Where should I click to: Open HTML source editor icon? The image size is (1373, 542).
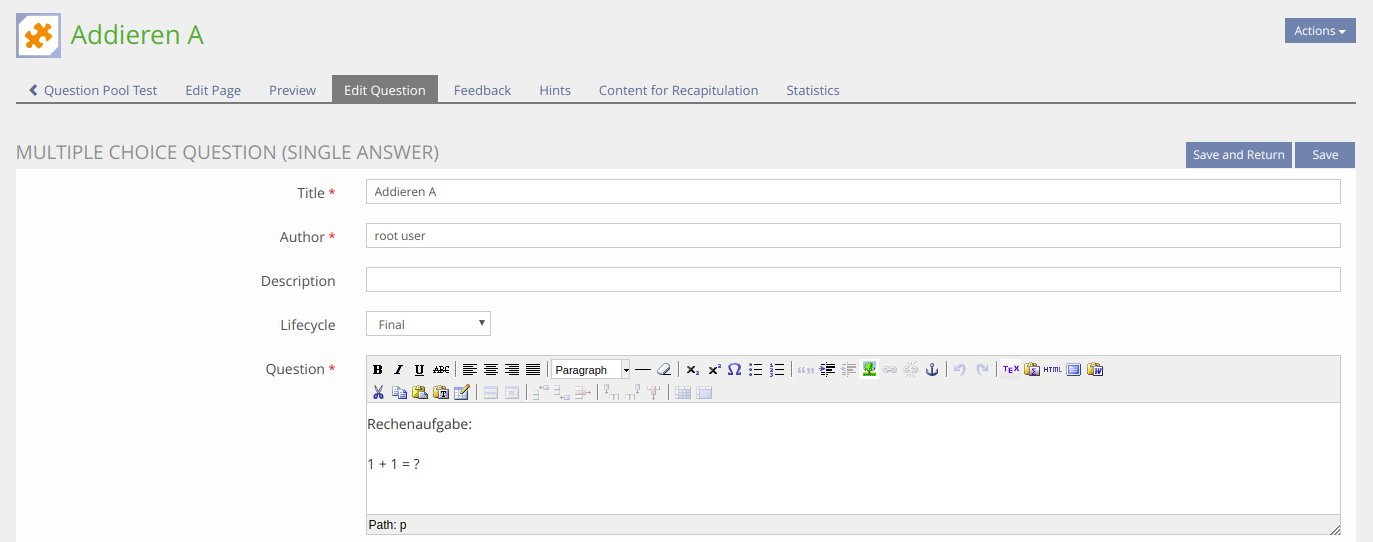(1053, 370)
